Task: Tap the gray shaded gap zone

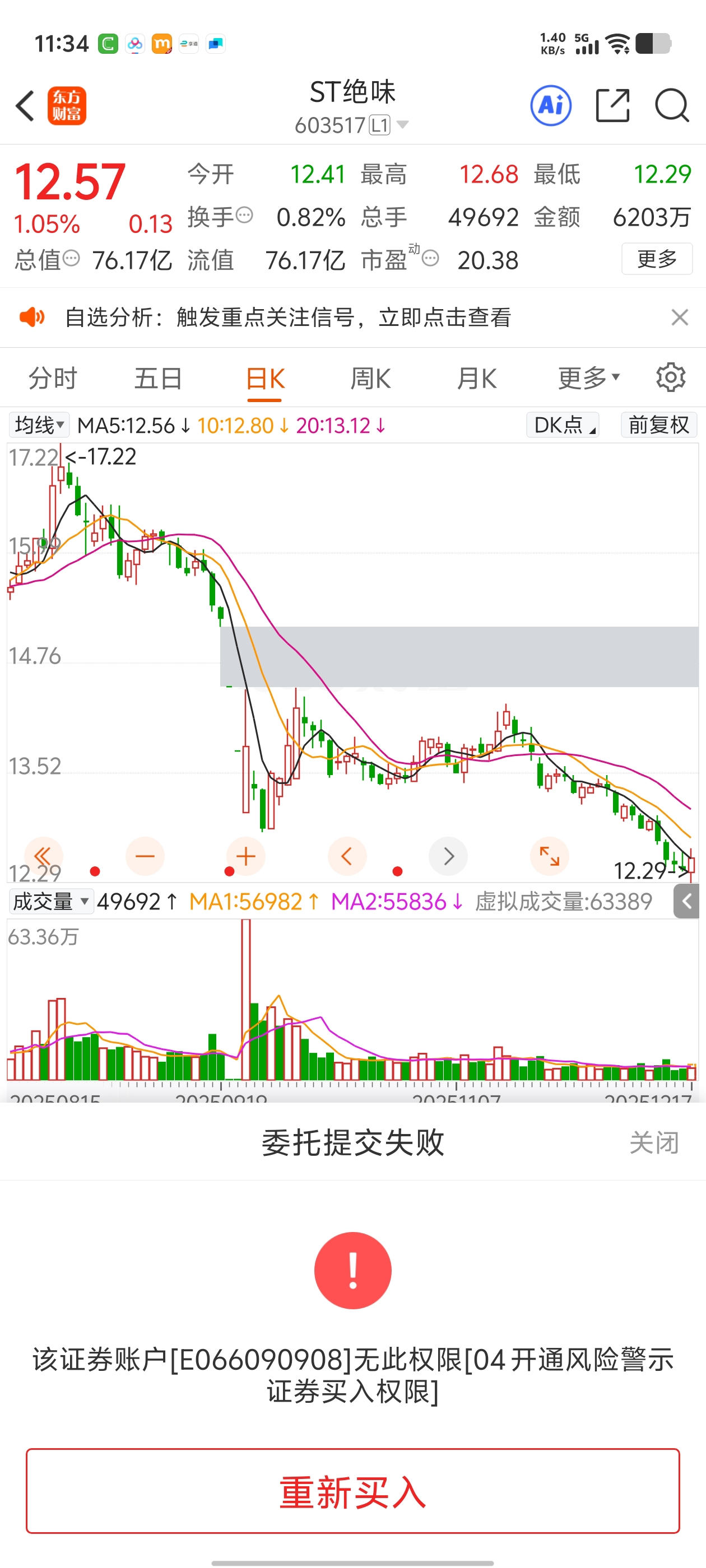Action: 459,656
